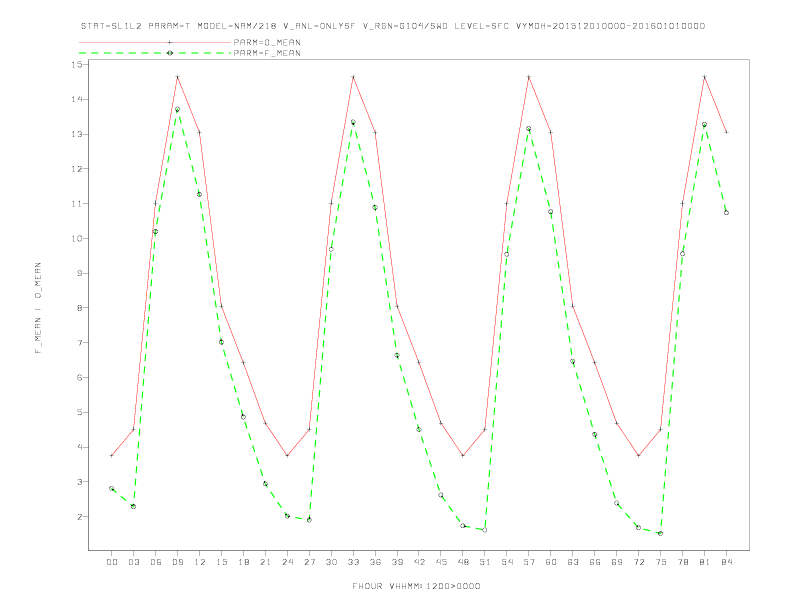Click the red O_MEAN peak point at hour 09

[177, 77]
